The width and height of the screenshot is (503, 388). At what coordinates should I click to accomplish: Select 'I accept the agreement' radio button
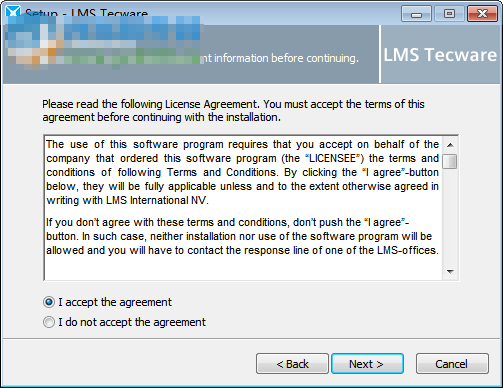point(49,302)
